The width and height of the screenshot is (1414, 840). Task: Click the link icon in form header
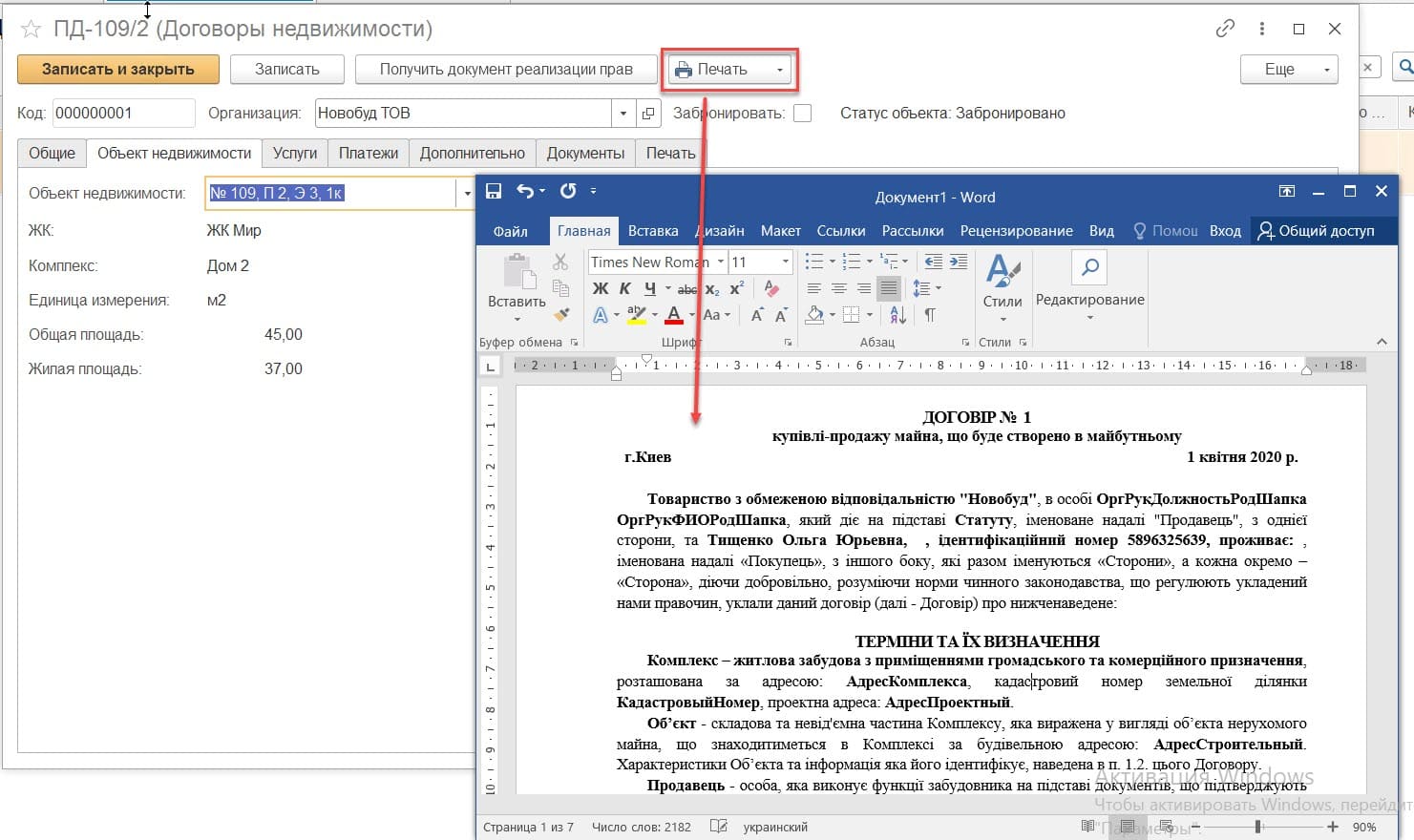coord(1225,29)
